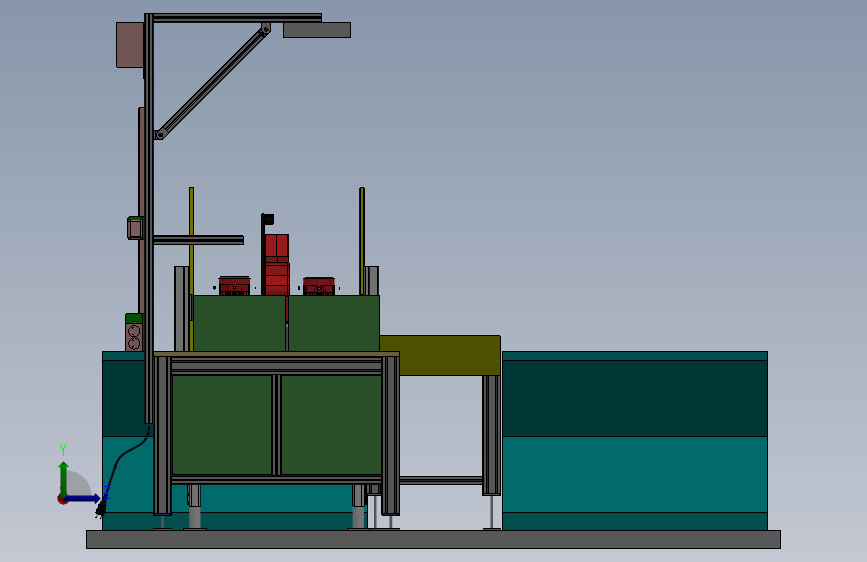Select the olive-colored side table top

pyautogui.click(x=441, y=355)
